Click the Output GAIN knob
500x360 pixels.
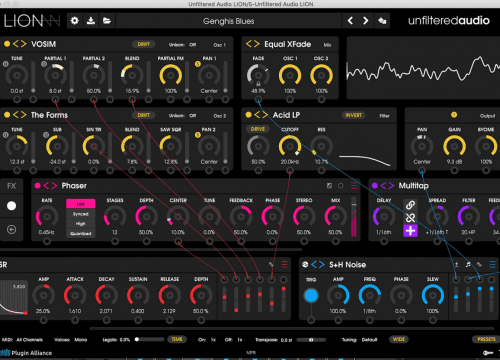click(454, 146)
